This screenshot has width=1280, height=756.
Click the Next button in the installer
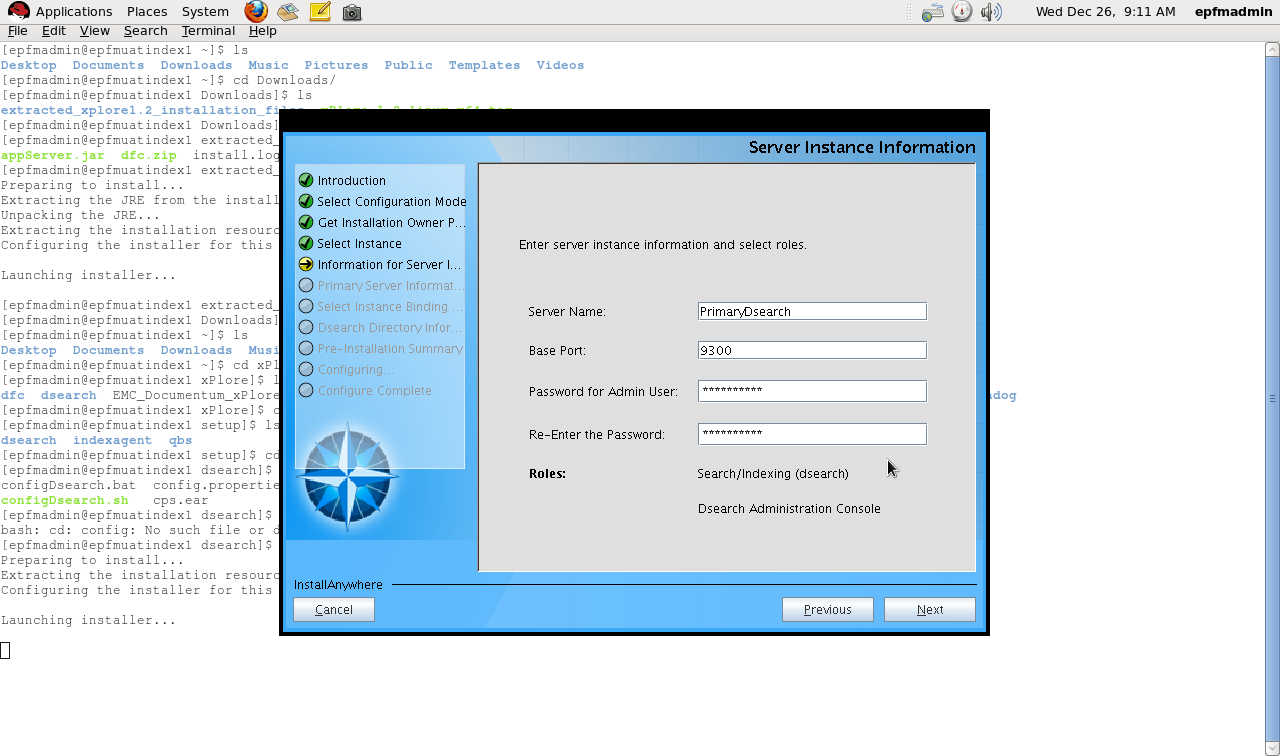929,609
